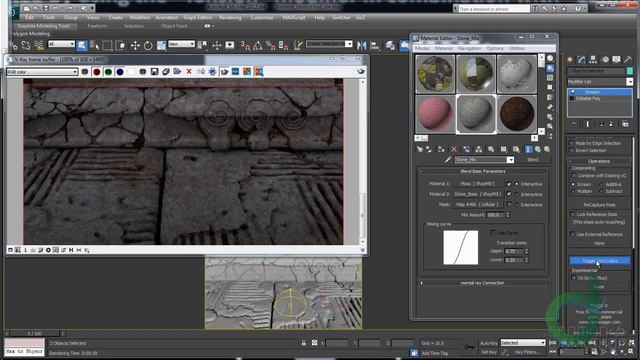Screen dimensions: 640x360
Task: Click Go to Parent icon in Material Editor
Action: pos(538,149)
